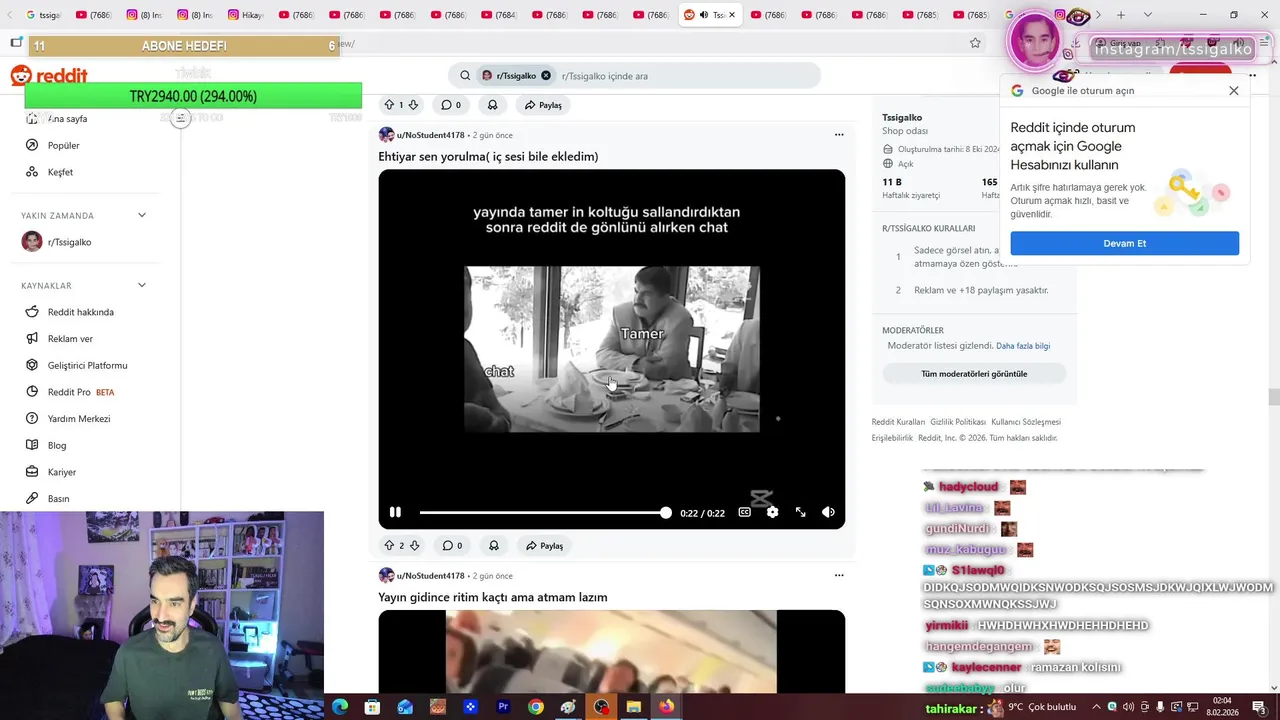
Task: Click Paylaş above the Ehtiyar post title
Action: tap(544, 105)
